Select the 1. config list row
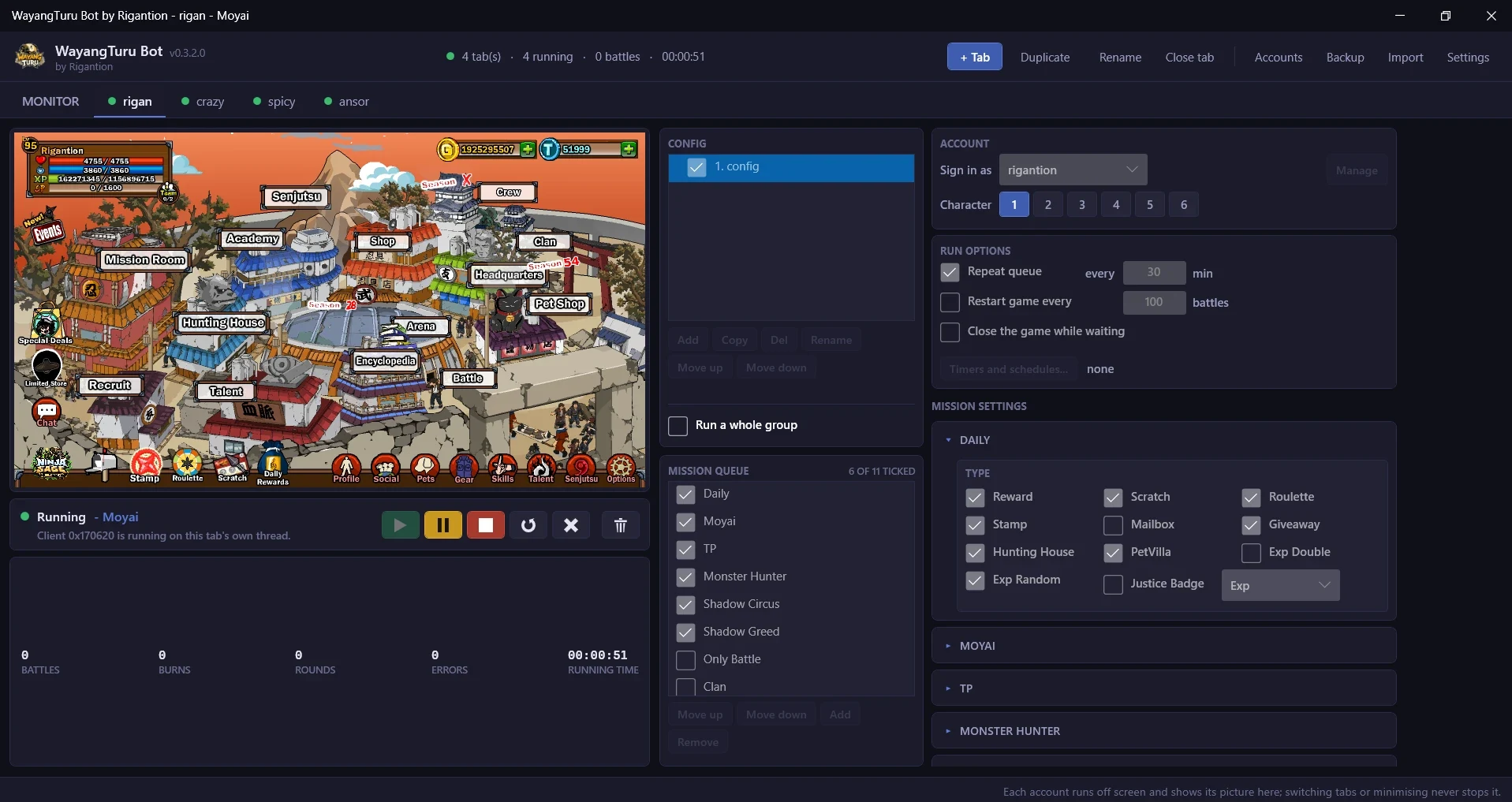 pyautogui.click(x=791, y=168)
